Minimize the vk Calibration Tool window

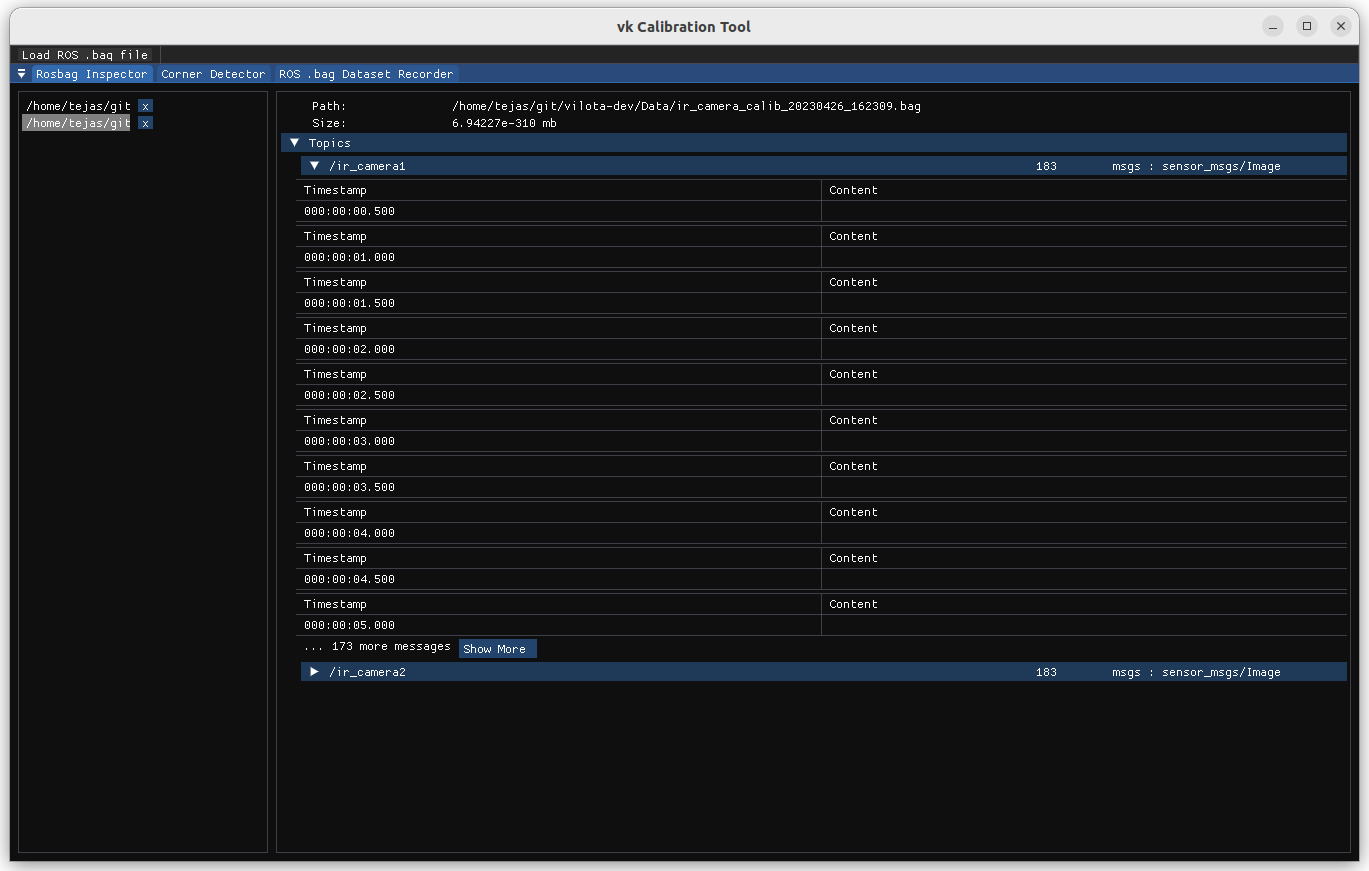1273,26
